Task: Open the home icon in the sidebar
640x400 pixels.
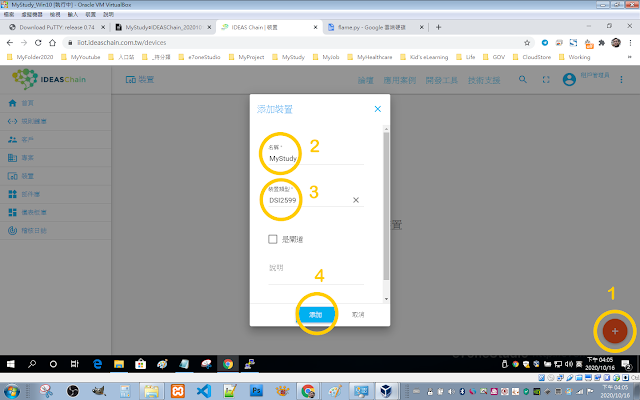Action: click(13, 103)
